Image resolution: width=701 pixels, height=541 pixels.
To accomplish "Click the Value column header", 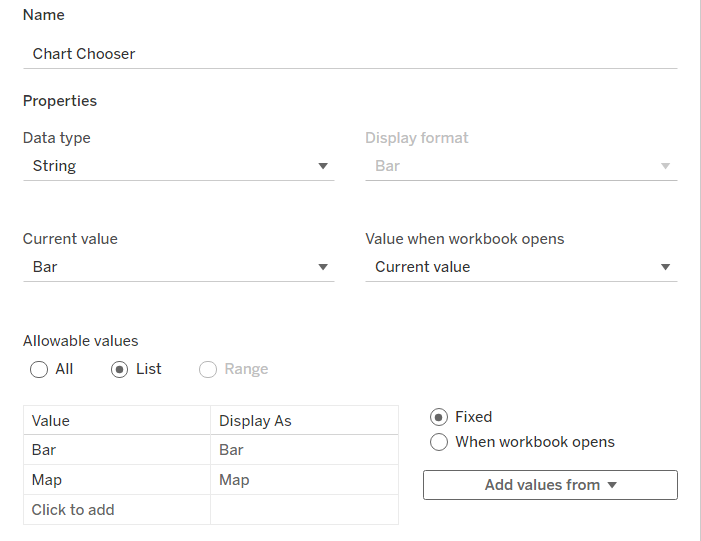I will [116, 421].
